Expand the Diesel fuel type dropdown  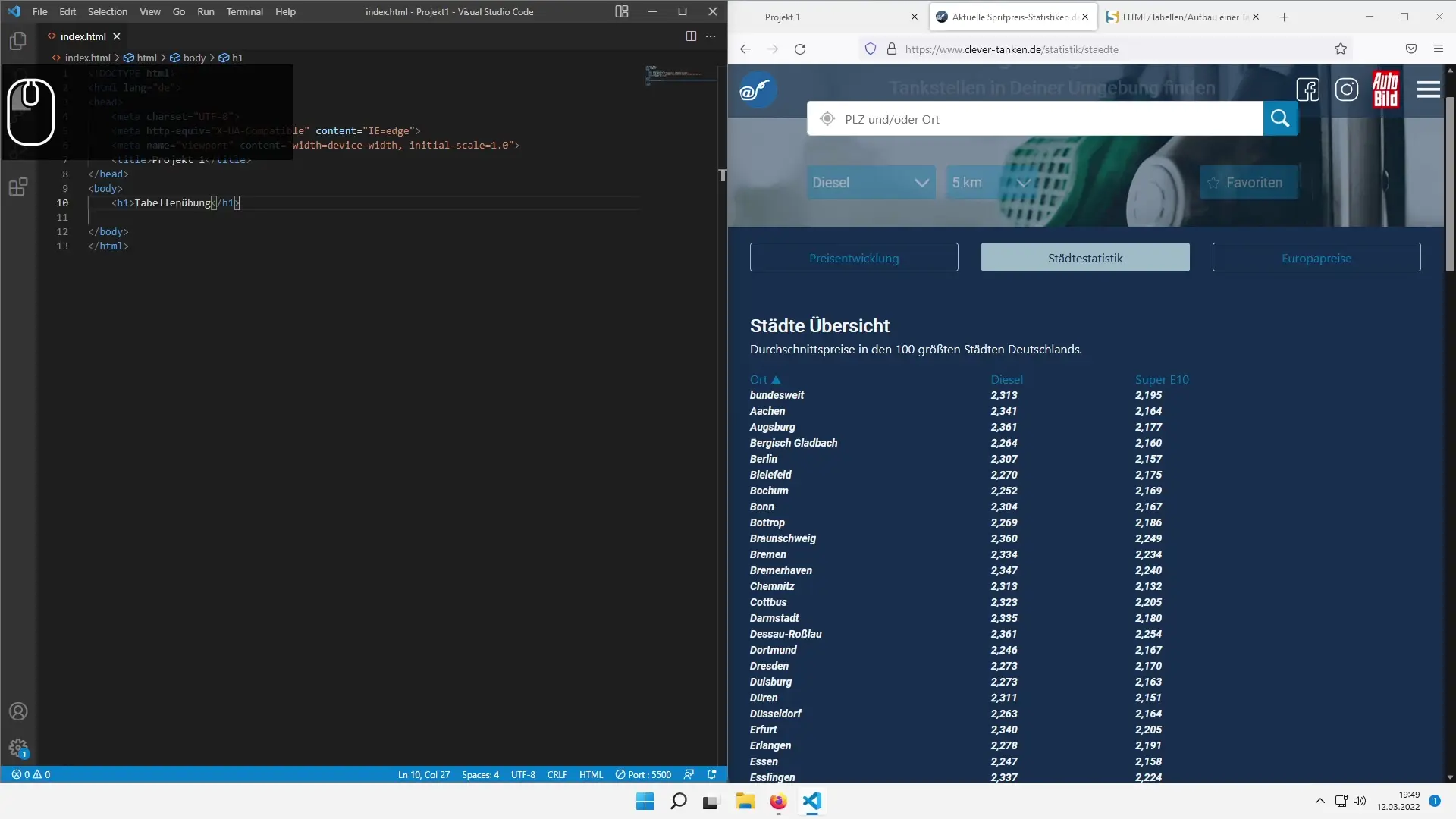(x=871, y=183)
